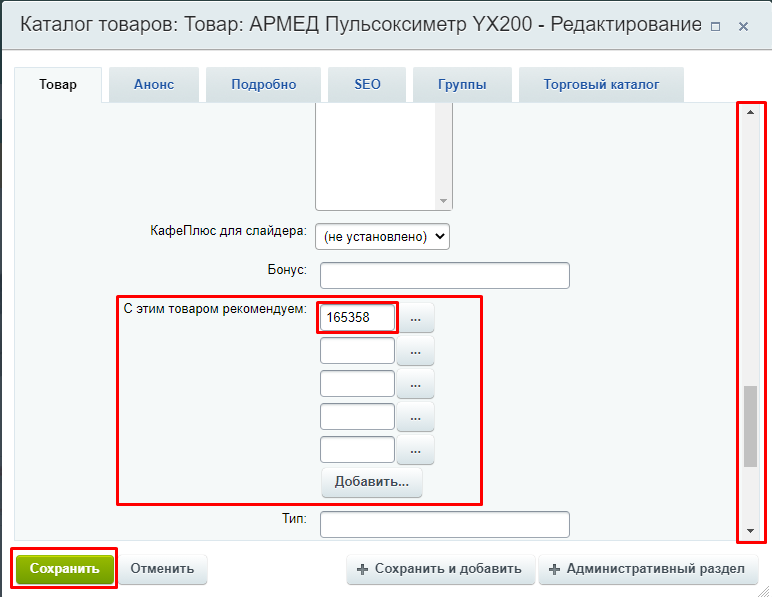This screenshot has height=597, width=772.
Task: Select the SEO tab
Action: (367, 85)
